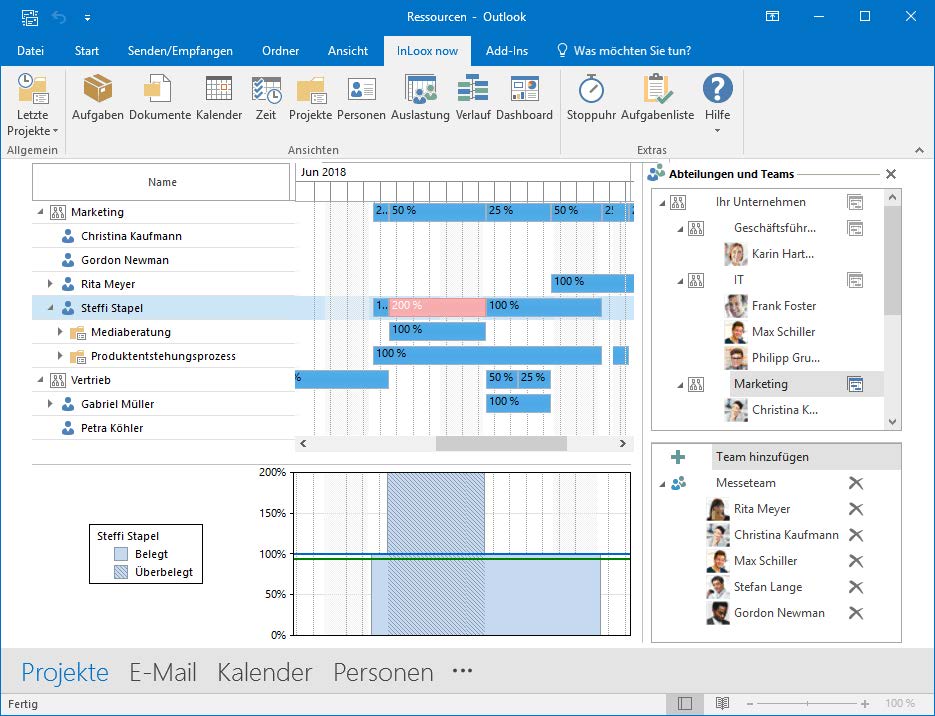Switch to the Ansicht ribbon tab
Viewport: 935px width, 716px height.
[x=348, y=51]
